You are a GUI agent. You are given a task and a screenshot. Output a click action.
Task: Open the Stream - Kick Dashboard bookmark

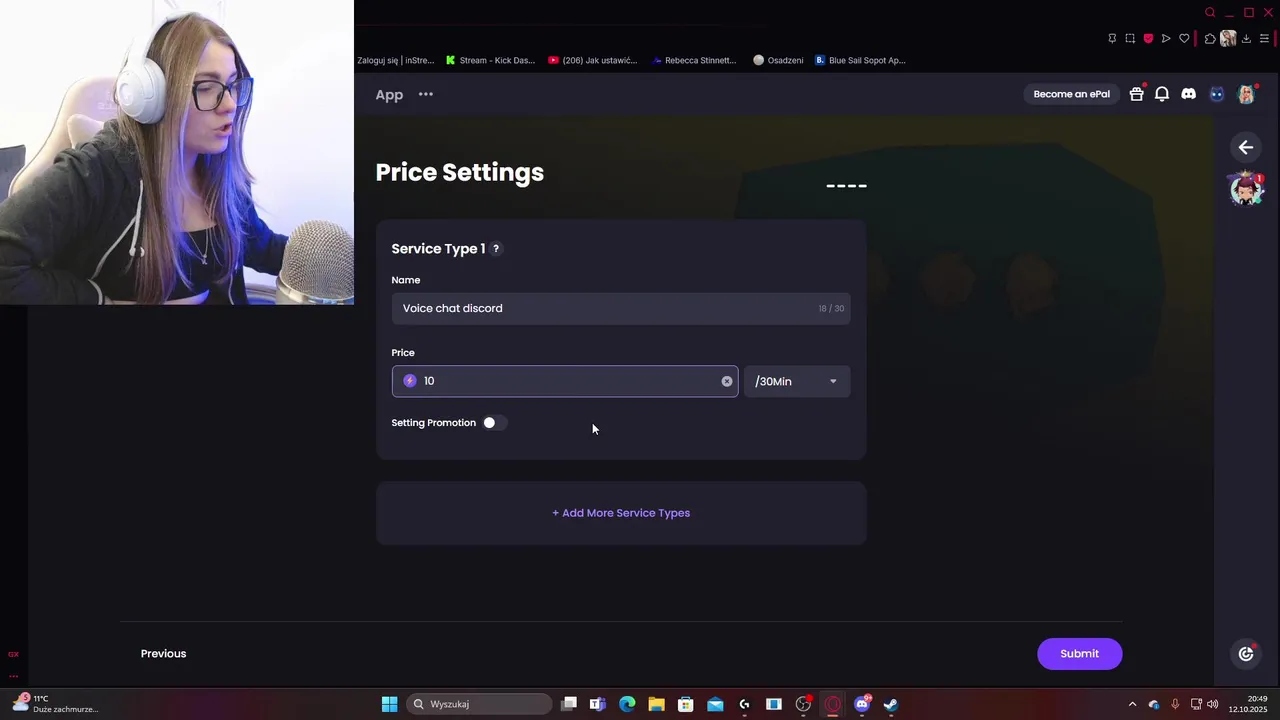(x=490, y=60)
